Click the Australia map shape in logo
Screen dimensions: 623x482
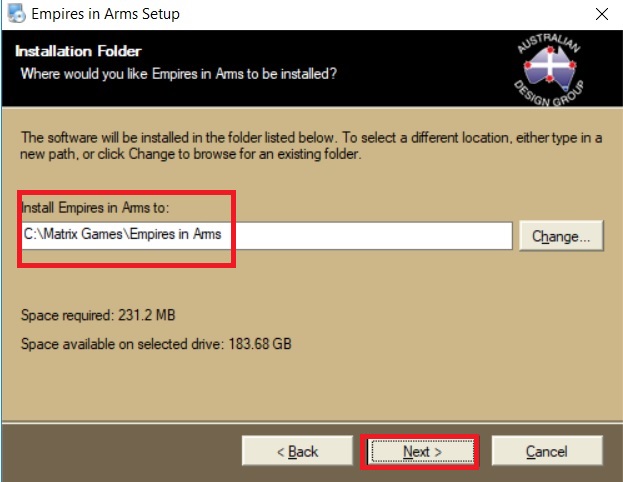[x=550, y=69]
